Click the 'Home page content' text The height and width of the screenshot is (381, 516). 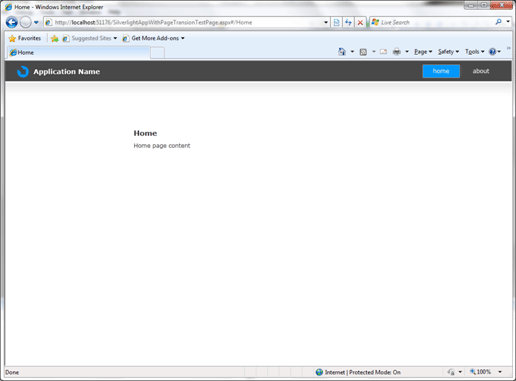[162, 146]
